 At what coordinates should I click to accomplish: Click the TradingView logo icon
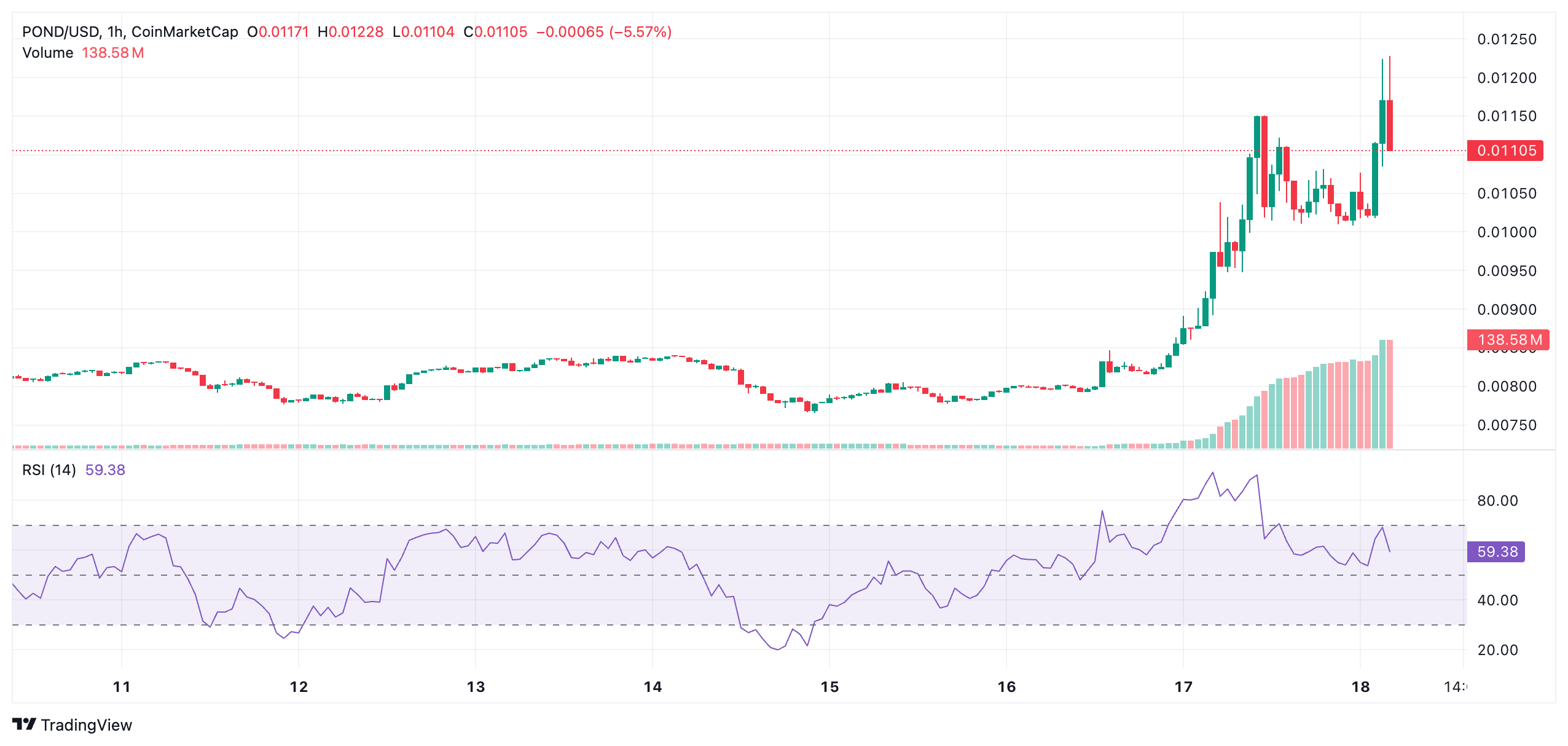pyautogui.click(x=24, y=724)
